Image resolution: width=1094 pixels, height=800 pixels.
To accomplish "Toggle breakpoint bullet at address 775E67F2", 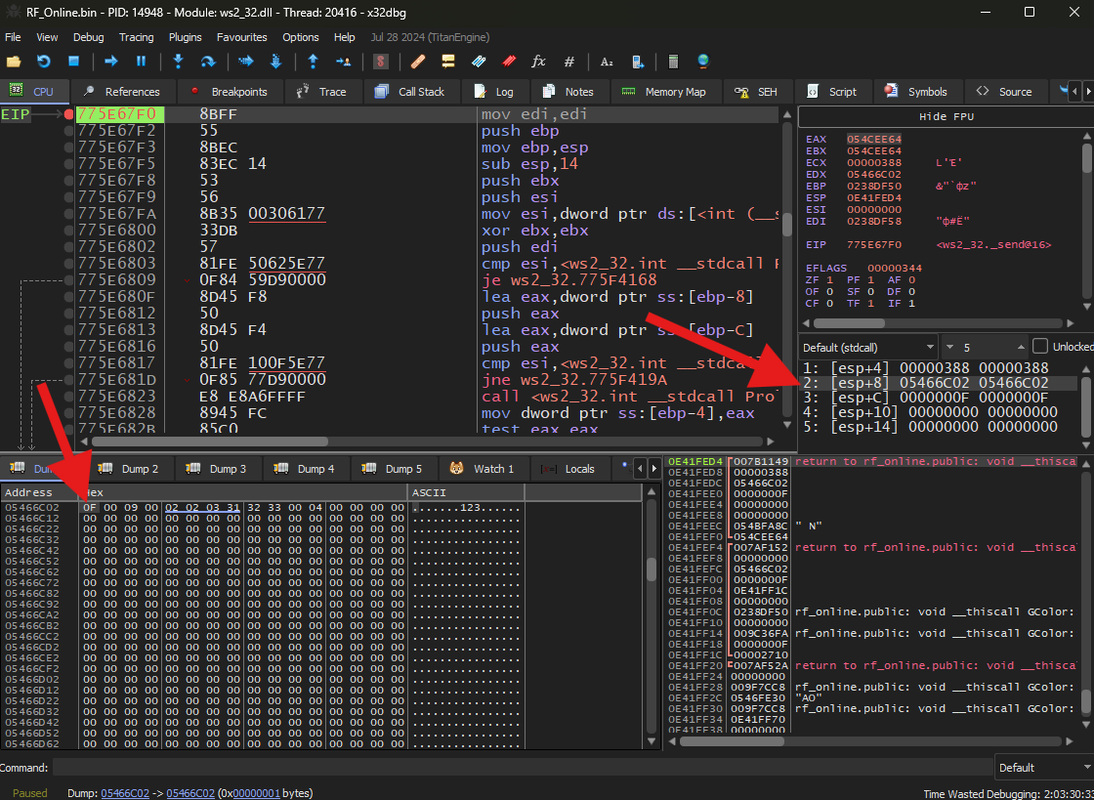I will point(68,130).
